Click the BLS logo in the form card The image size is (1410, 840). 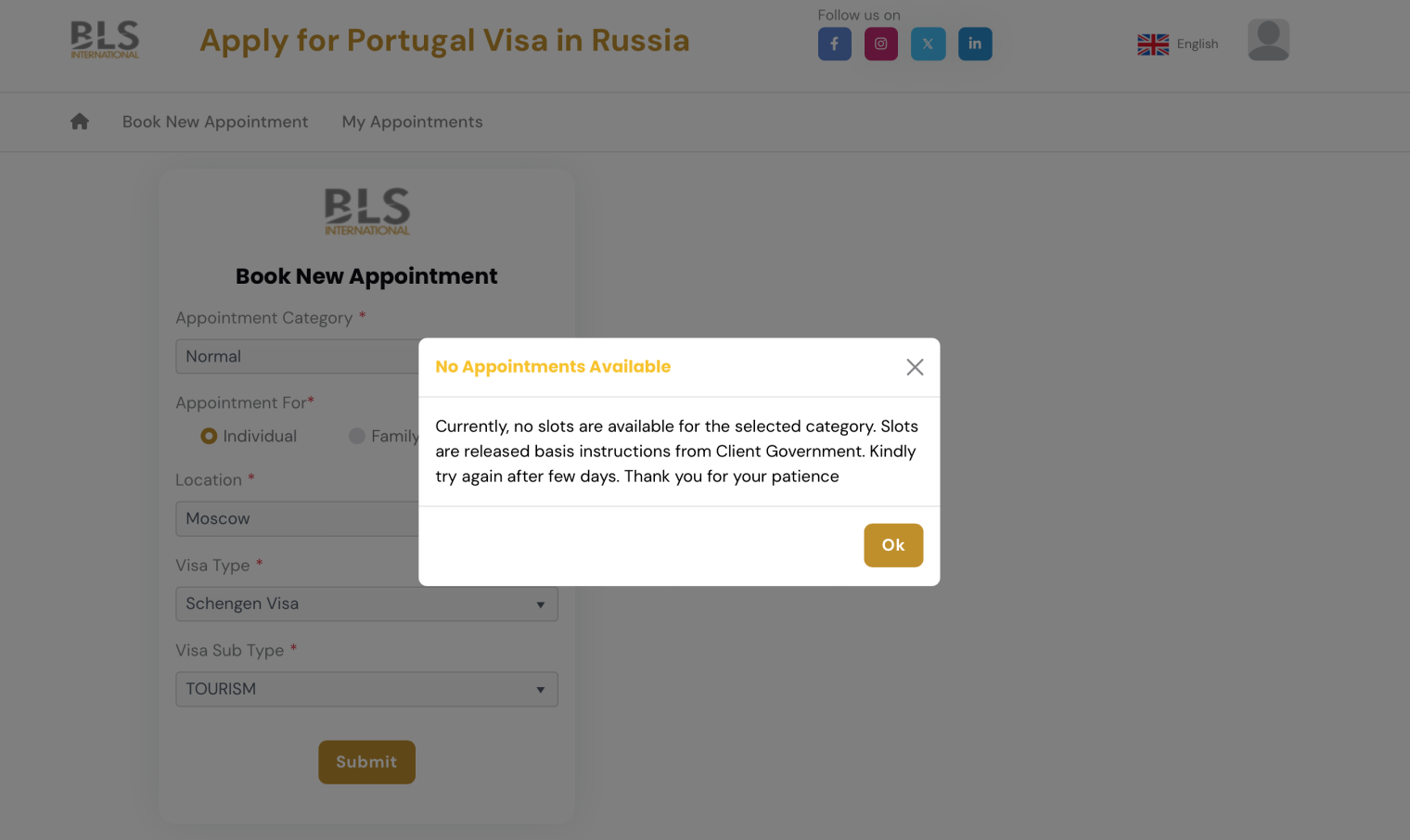(366, 211)
